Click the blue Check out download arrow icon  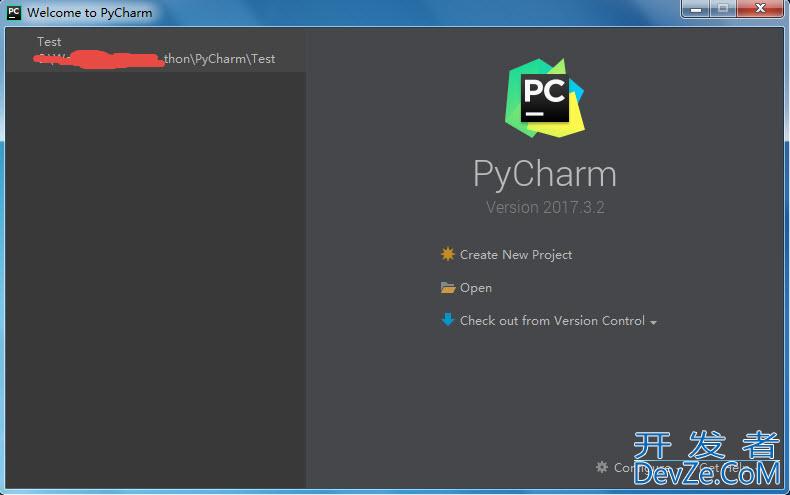click(447, 320)
